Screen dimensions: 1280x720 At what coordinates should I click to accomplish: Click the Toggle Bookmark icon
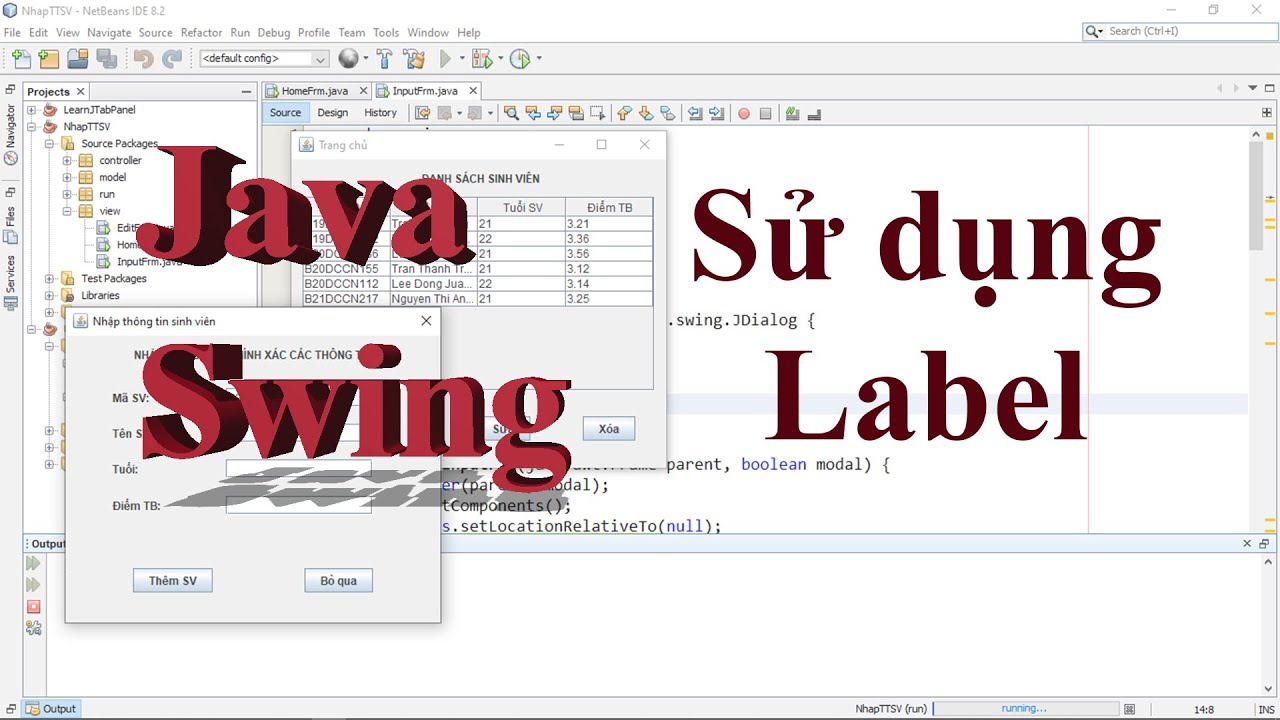(x=668, y=113)
